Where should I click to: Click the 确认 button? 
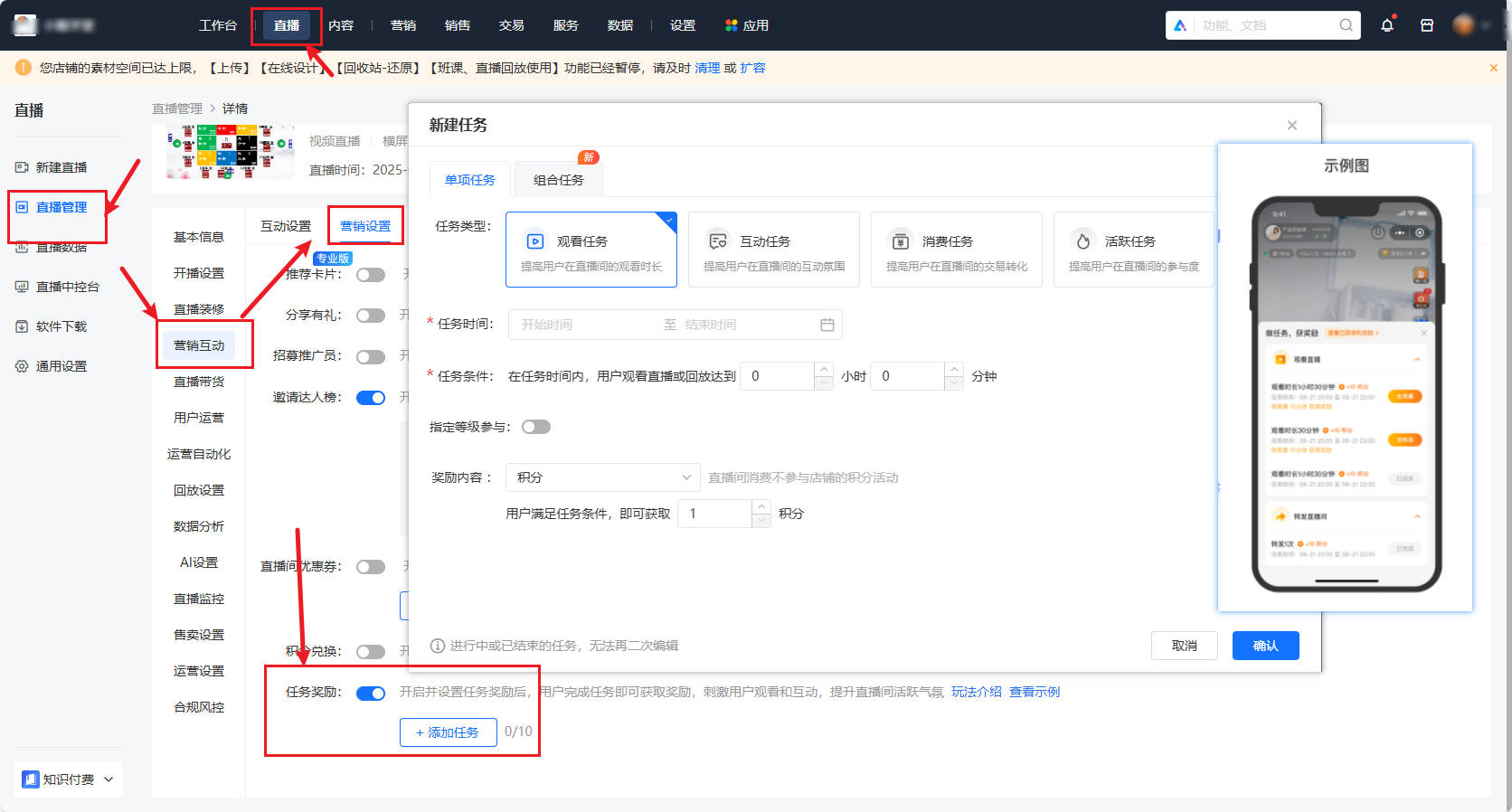1265,646
